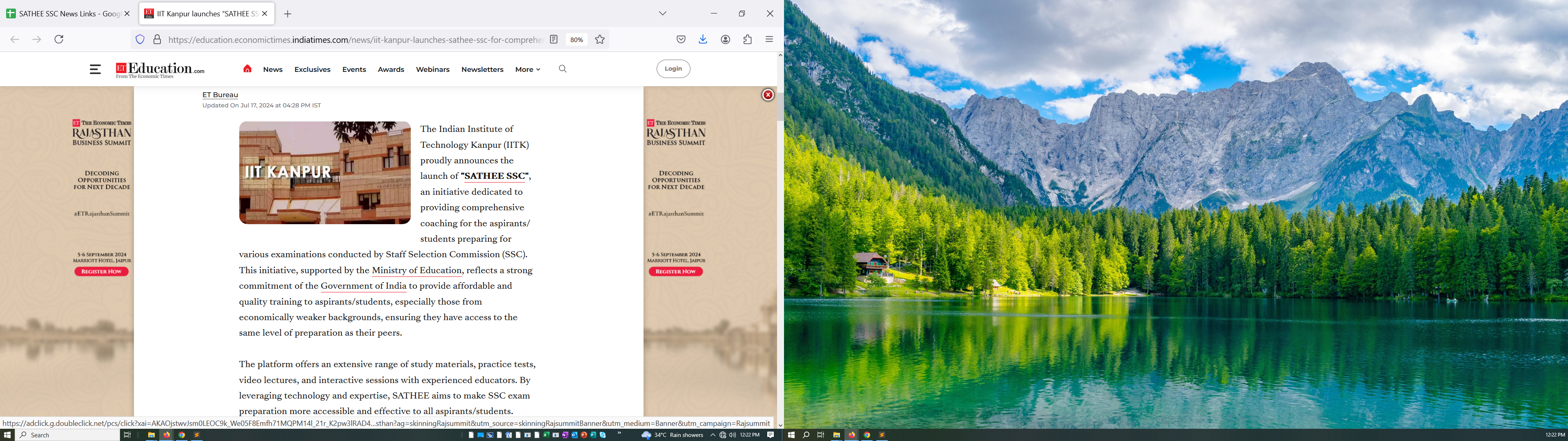Open the Ministry of Education link

click(x=417, y=270)
